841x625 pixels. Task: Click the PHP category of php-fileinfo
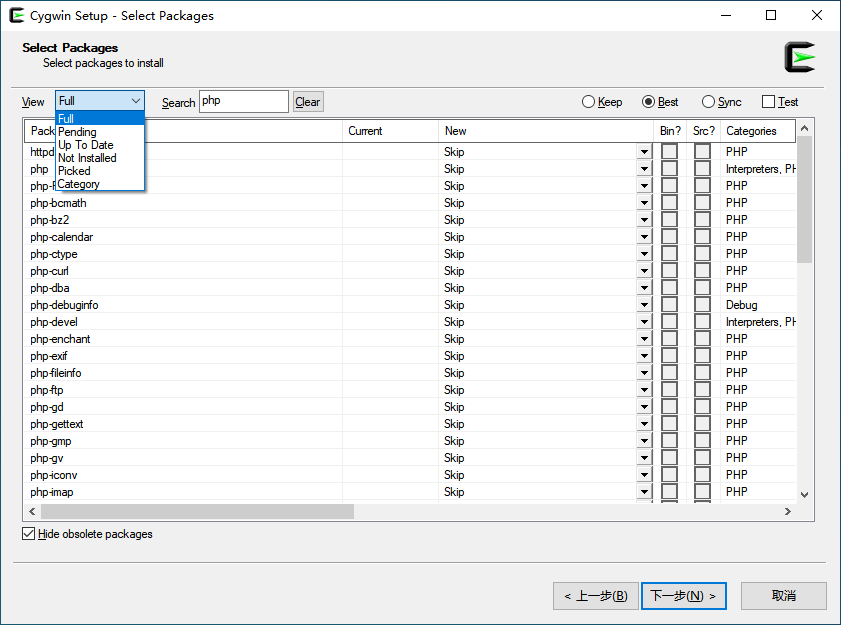pos(736,373)
